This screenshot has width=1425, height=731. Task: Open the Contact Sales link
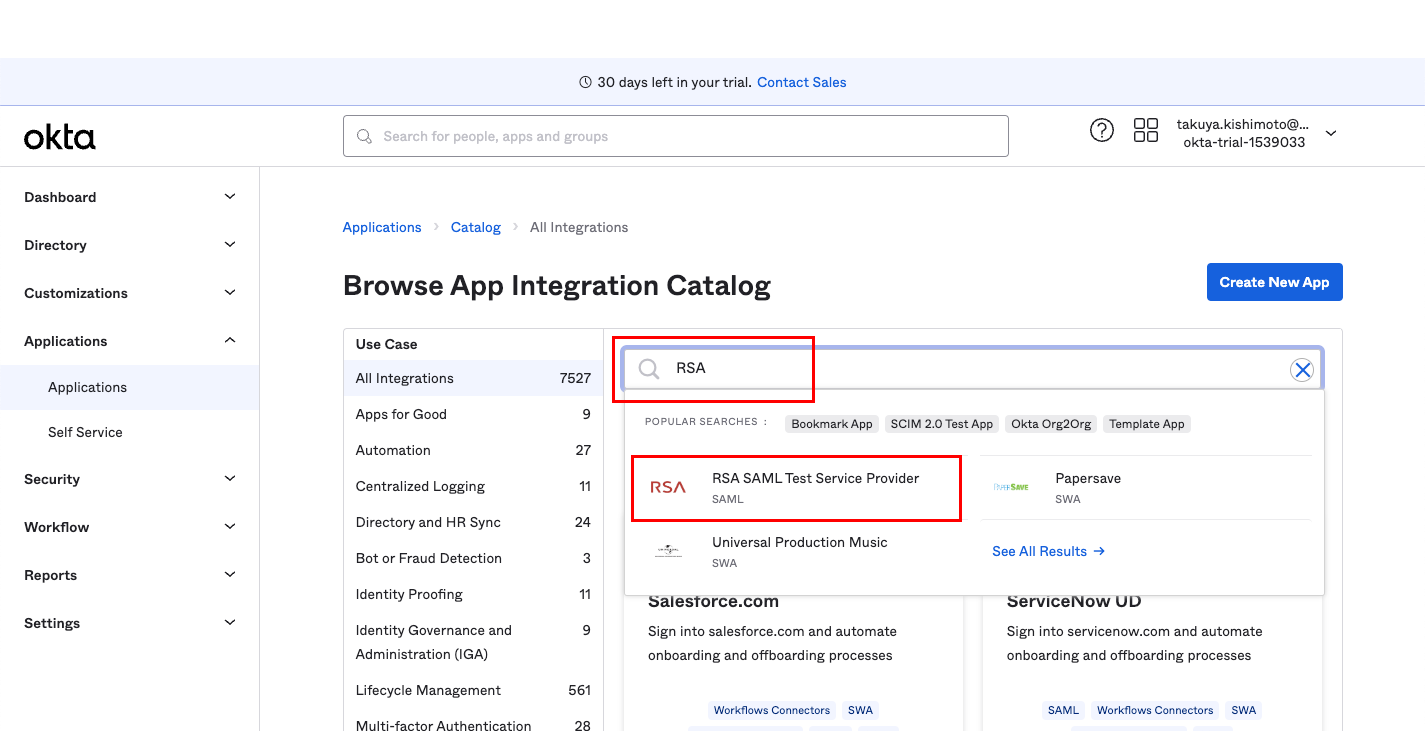click(801, 82)
